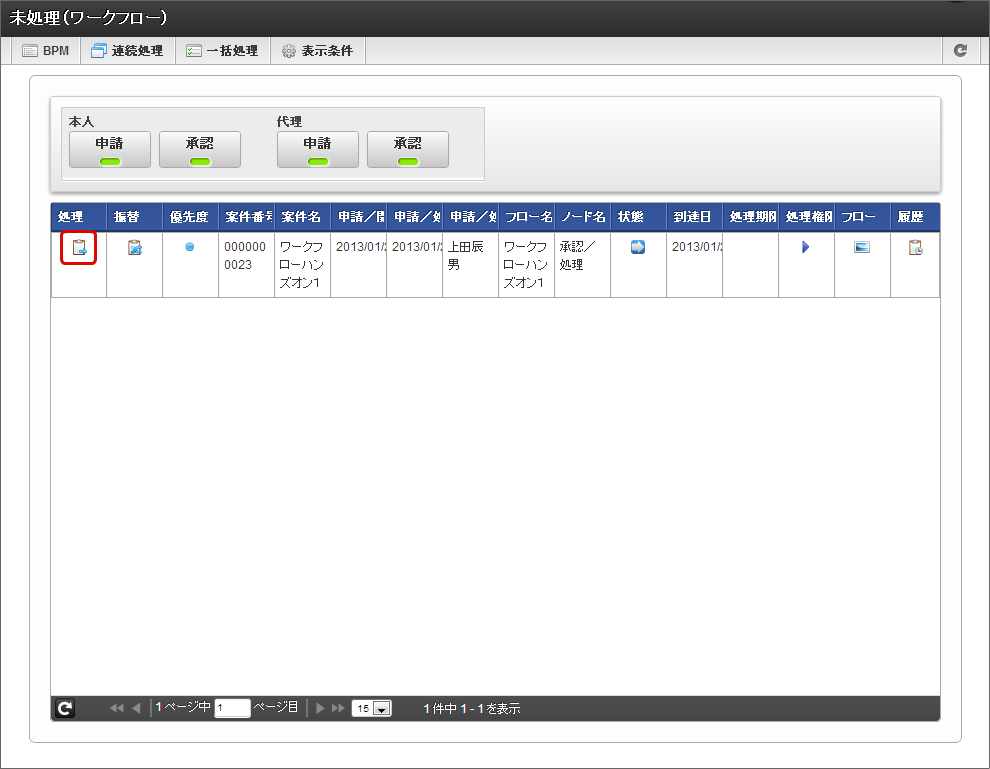Viewport: 990px width, 769px height.
Task: Toggle the 代理 申請 filter button
Action: 318,149
